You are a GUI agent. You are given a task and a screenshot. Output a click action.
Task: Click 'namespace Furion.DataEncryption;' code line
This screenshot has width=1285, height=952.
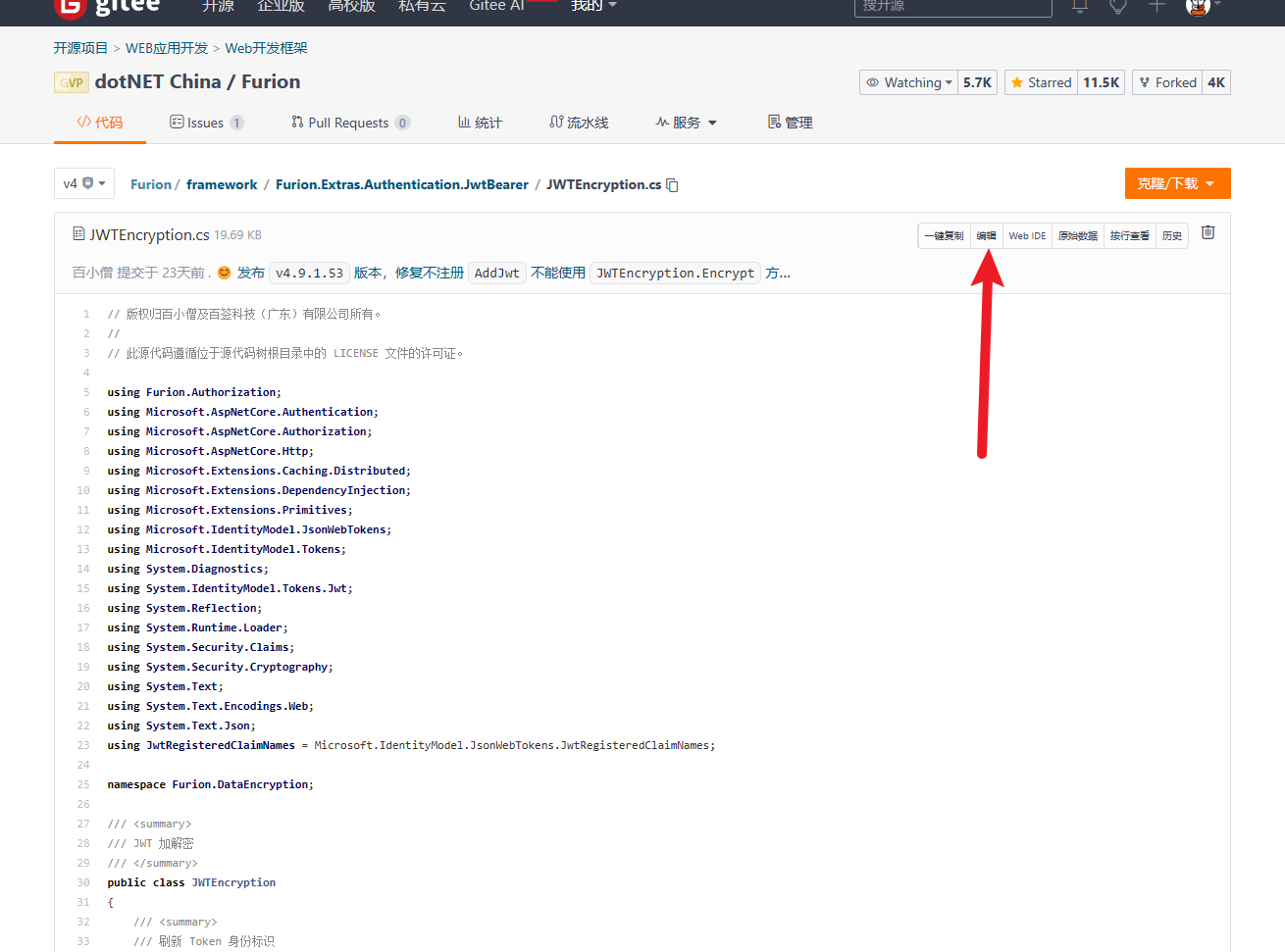[x=211, y=784]
